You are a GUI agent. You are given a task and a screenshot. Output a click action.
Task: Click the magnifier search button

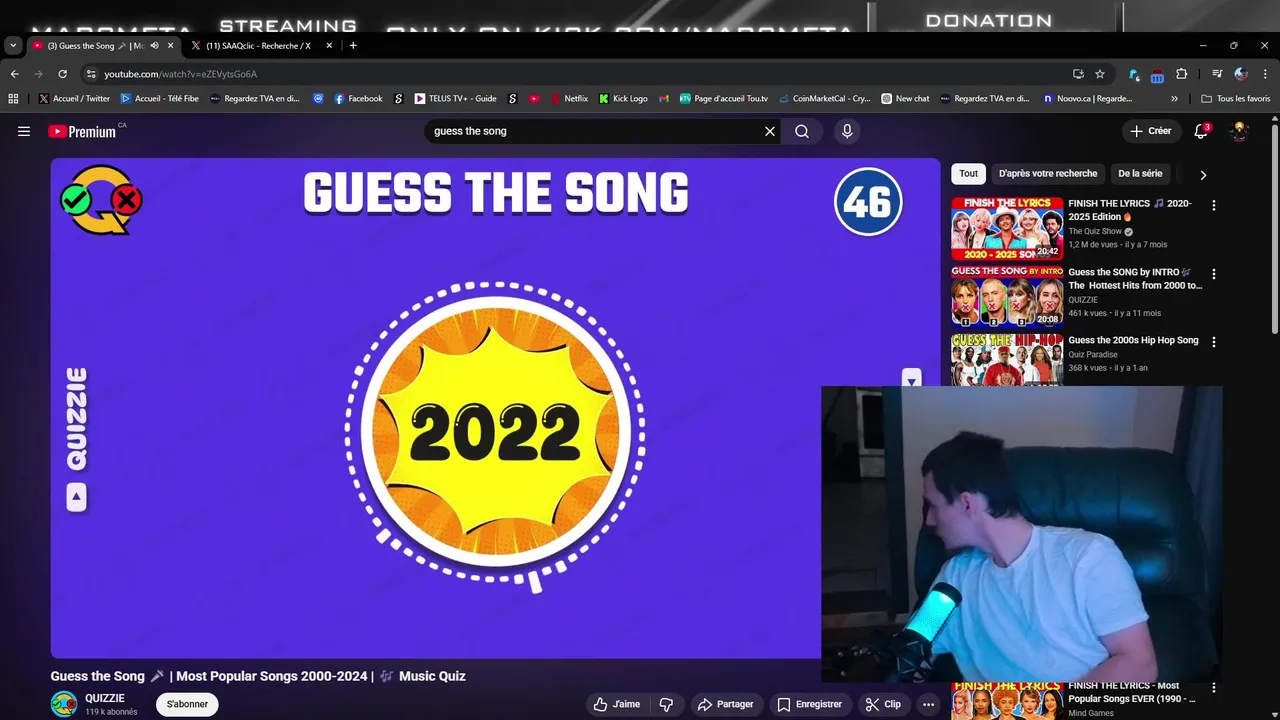coord(802,131)
